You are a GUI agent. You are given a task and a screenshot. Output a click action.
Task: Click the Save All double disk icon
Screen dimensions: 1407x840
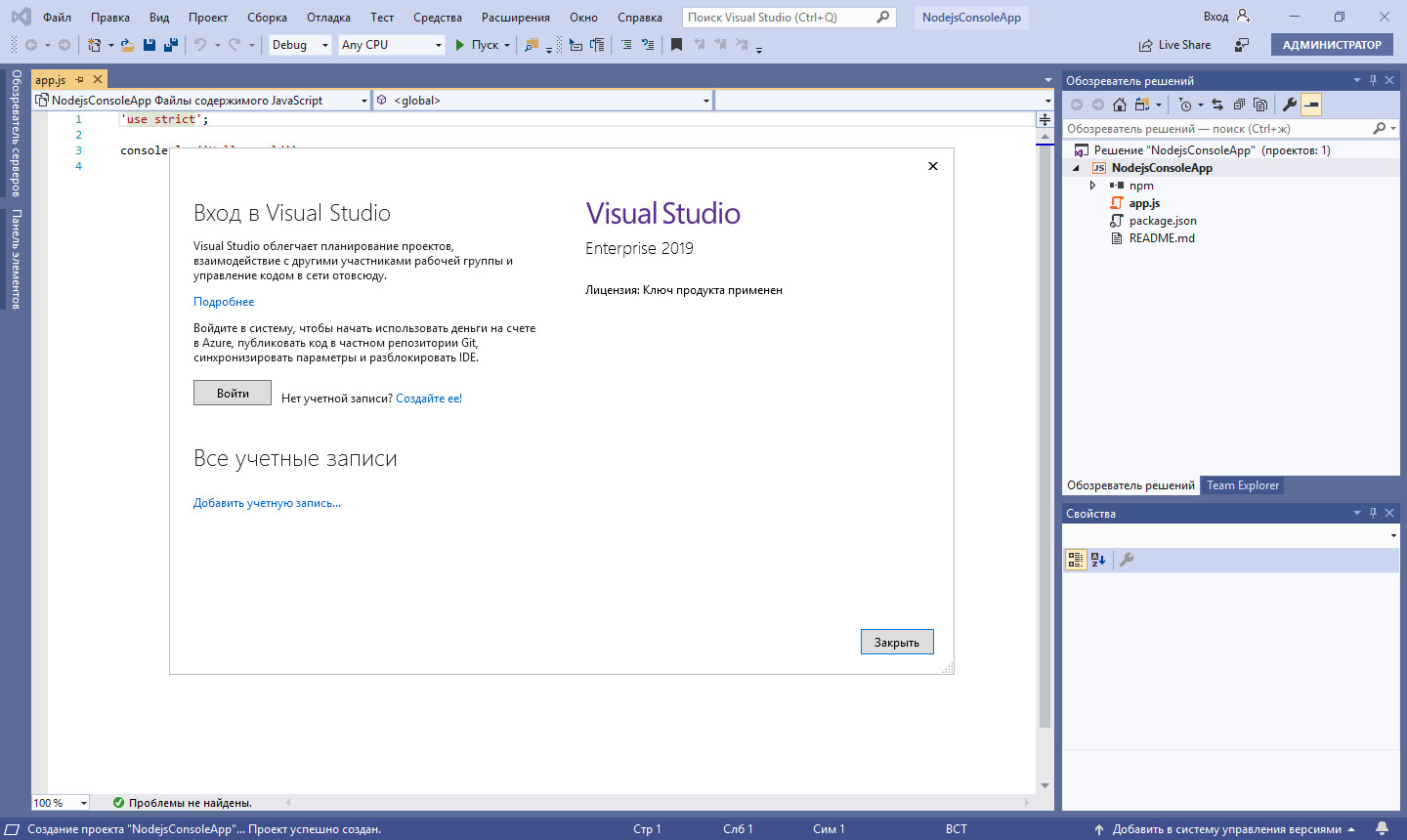click(171, 45)
